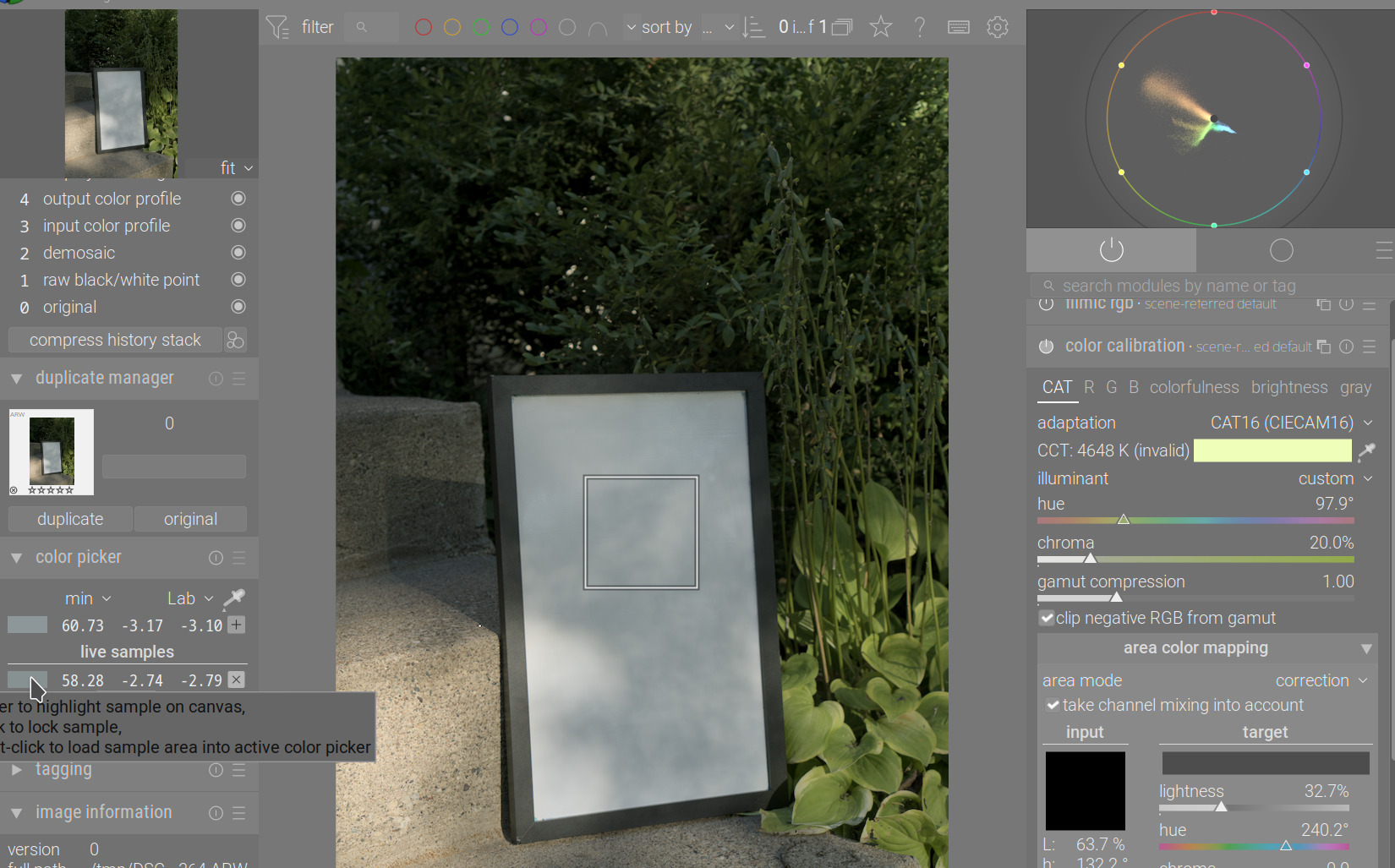The height and width of the screenshot is (868, 1395).
Task: Open the global preferences gear icon
Action: pyautogui.click(x=998, y=27)
